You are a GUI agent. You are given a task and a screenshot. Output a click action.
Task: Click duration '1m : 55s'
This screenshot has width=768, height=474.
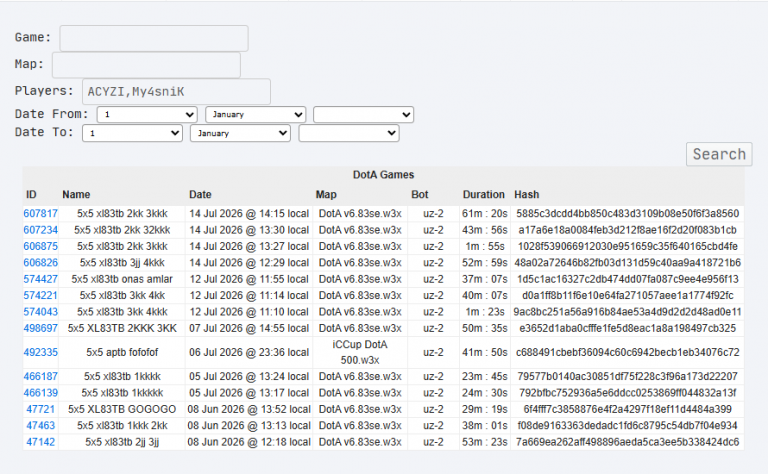[x=484, y=246]
